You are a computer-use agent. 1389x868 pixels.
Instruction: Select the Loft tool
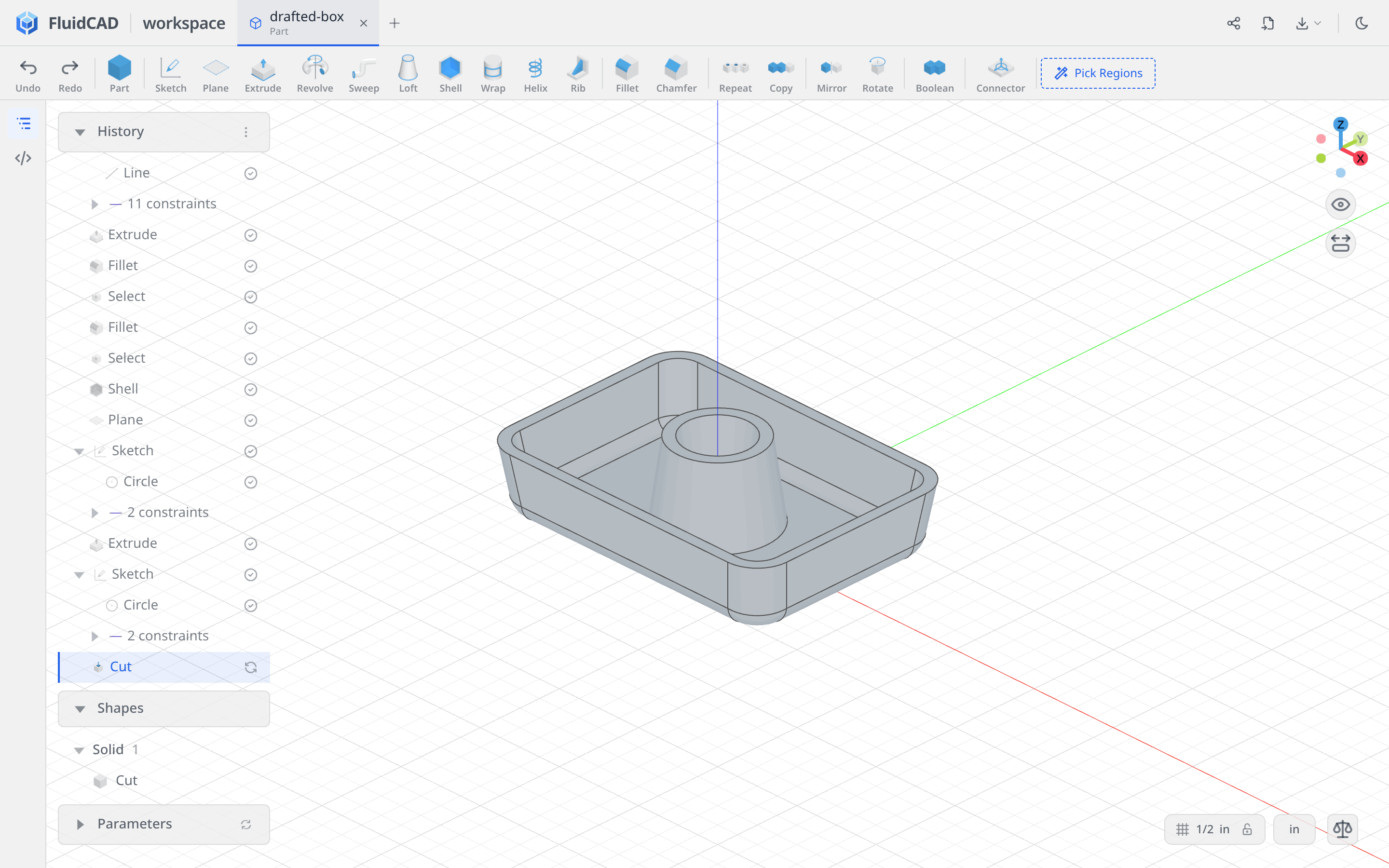click(x=408, y=74)
